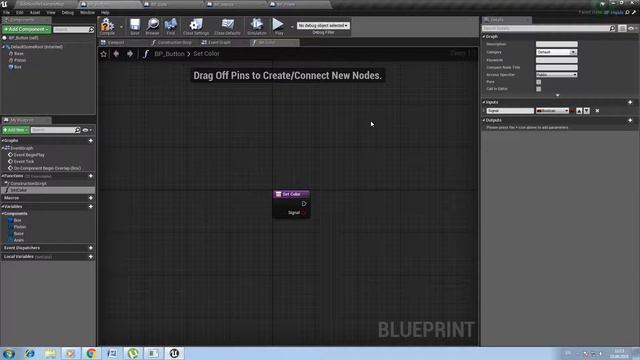Select Event BeginPlay in My Blueprint

29,155
